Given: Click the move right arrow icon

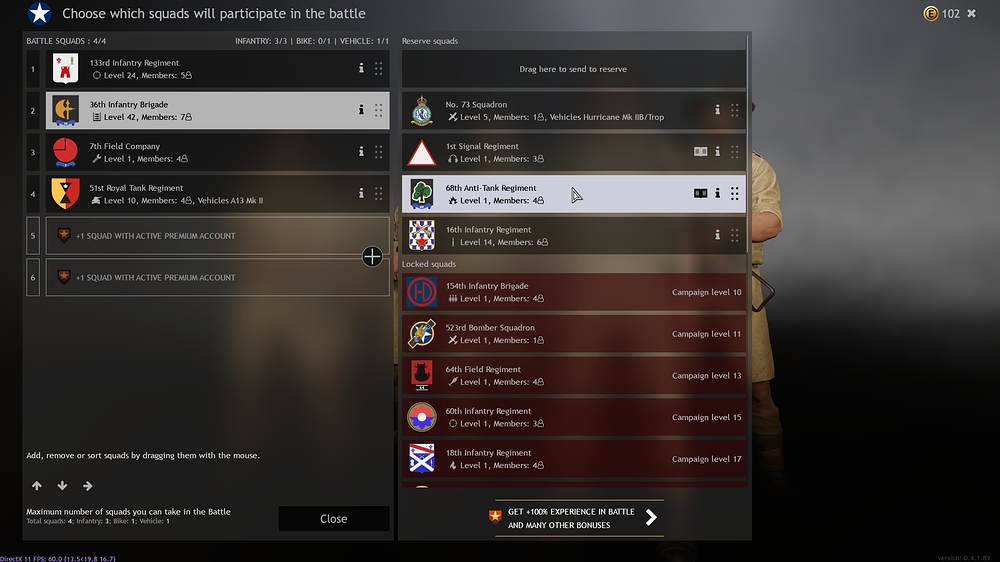Looking at the screenshot, I should pos(87,485).
